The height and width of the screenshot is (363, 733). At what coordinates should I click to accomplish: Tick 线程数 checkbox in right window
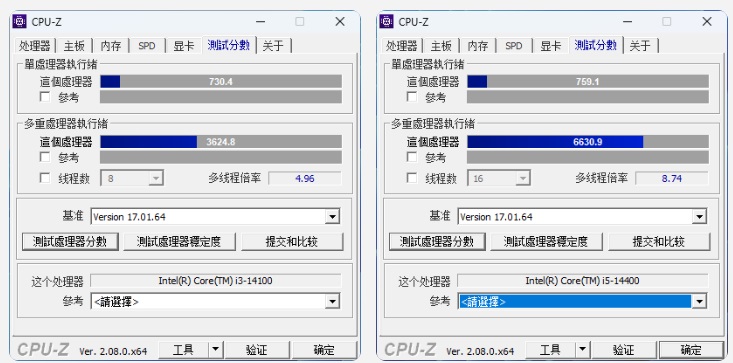[412, 178]
